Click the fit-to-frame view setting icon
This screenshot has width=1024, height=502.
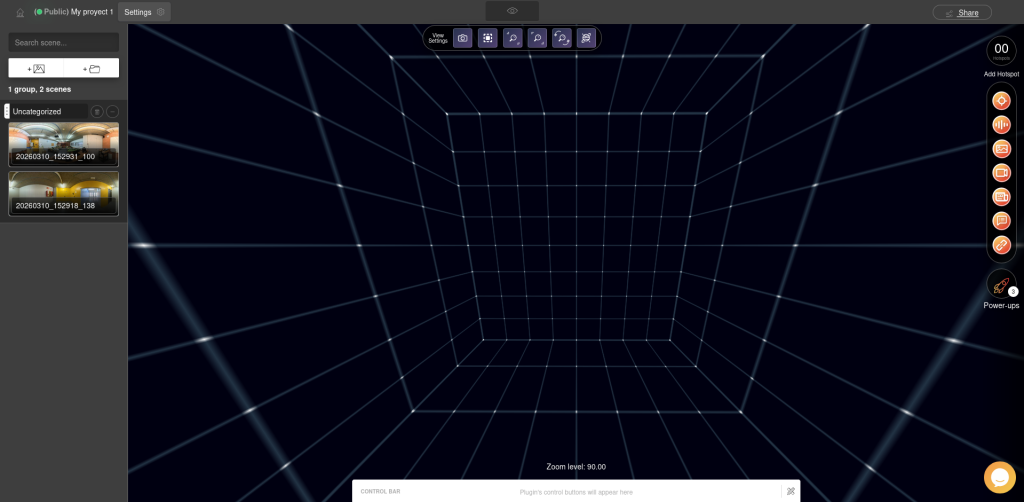point(487,38)
